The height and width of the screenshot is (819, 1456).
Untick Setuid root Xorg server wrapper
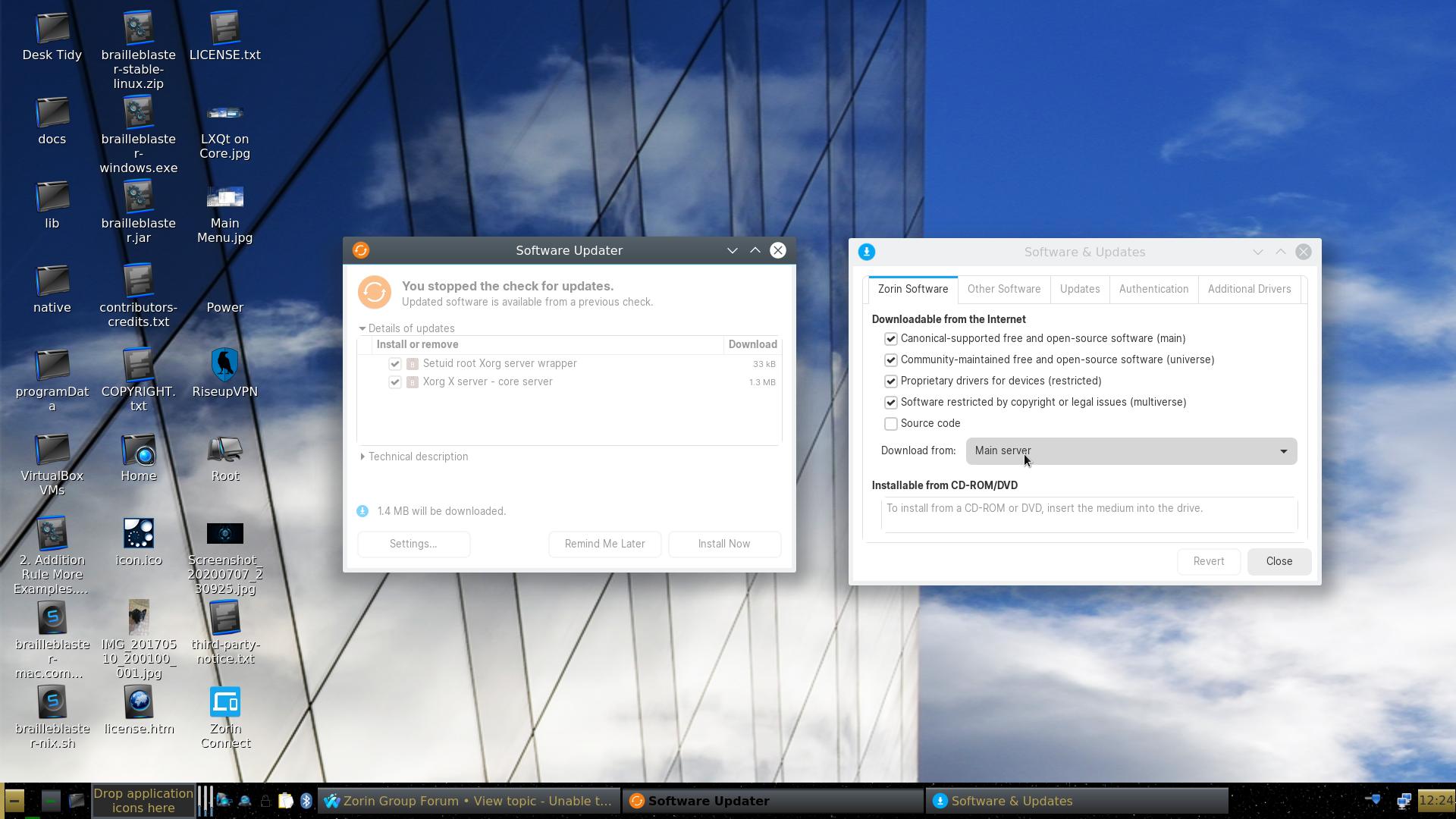(395, 364)
